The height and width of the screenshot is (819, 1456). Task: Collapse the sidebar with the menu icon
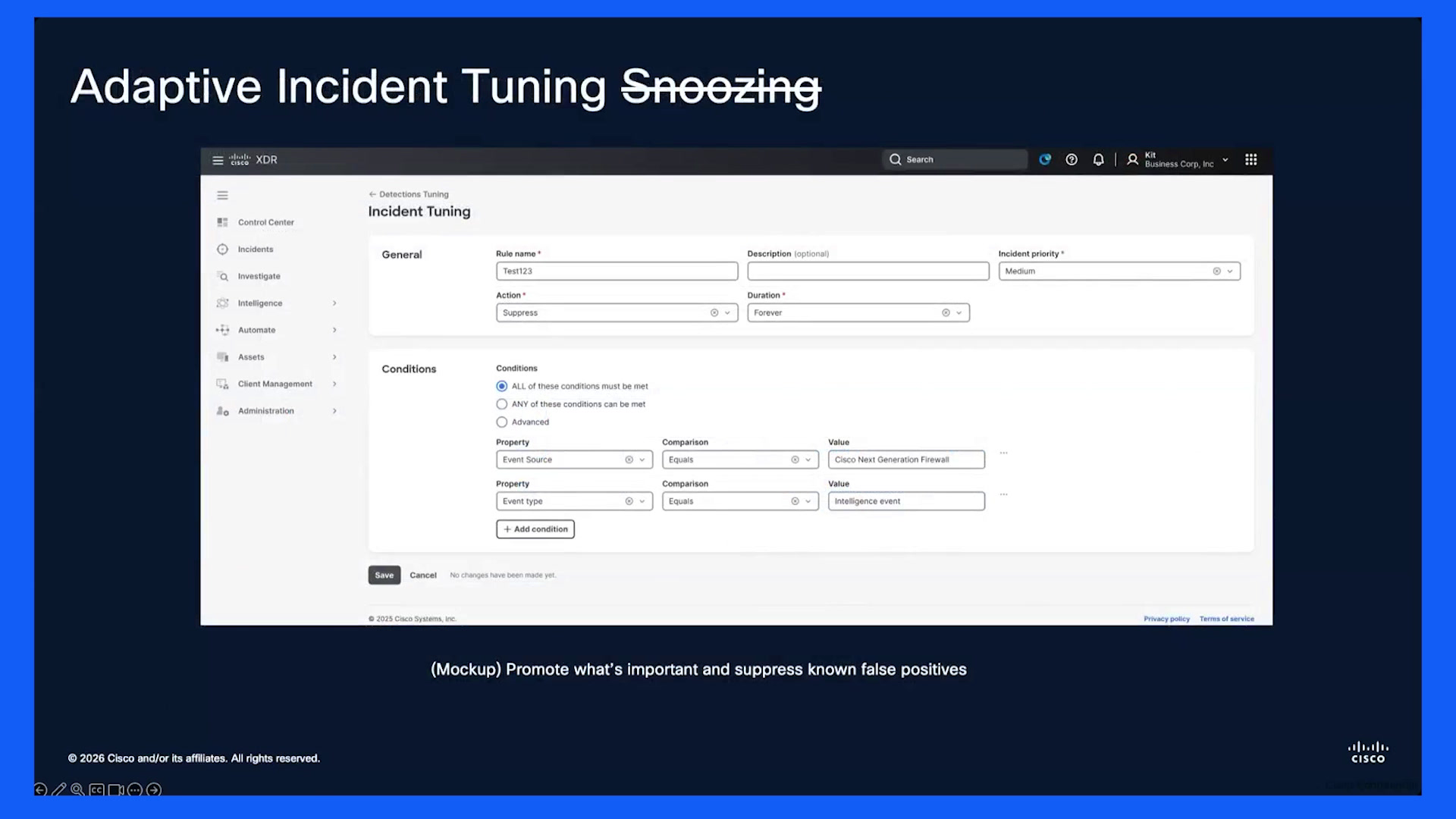222,196
